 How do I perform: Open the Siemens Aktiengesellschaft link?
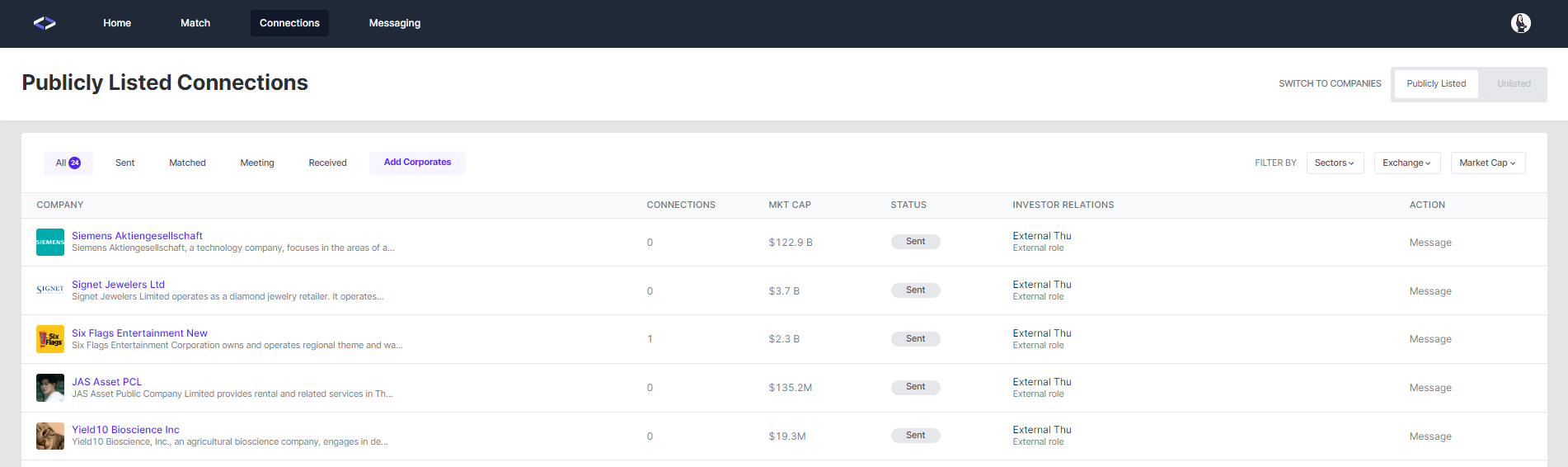tap(137, 236)
